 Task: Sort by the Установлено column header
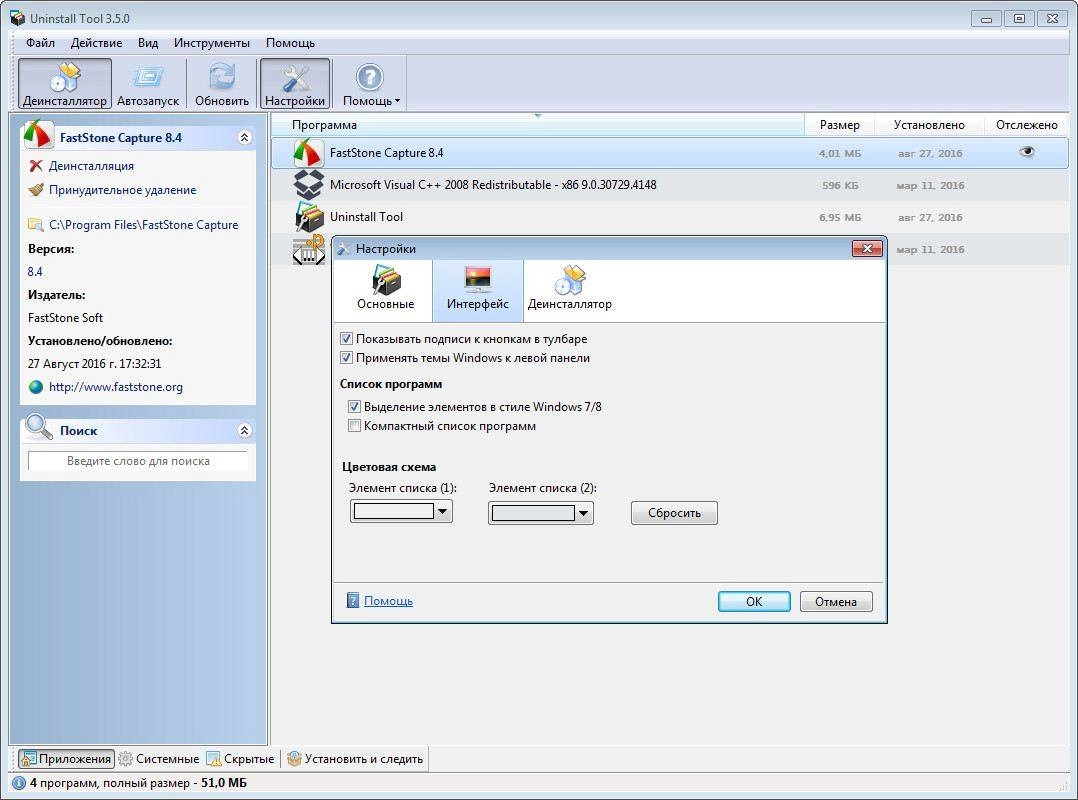tap(929, 125)
